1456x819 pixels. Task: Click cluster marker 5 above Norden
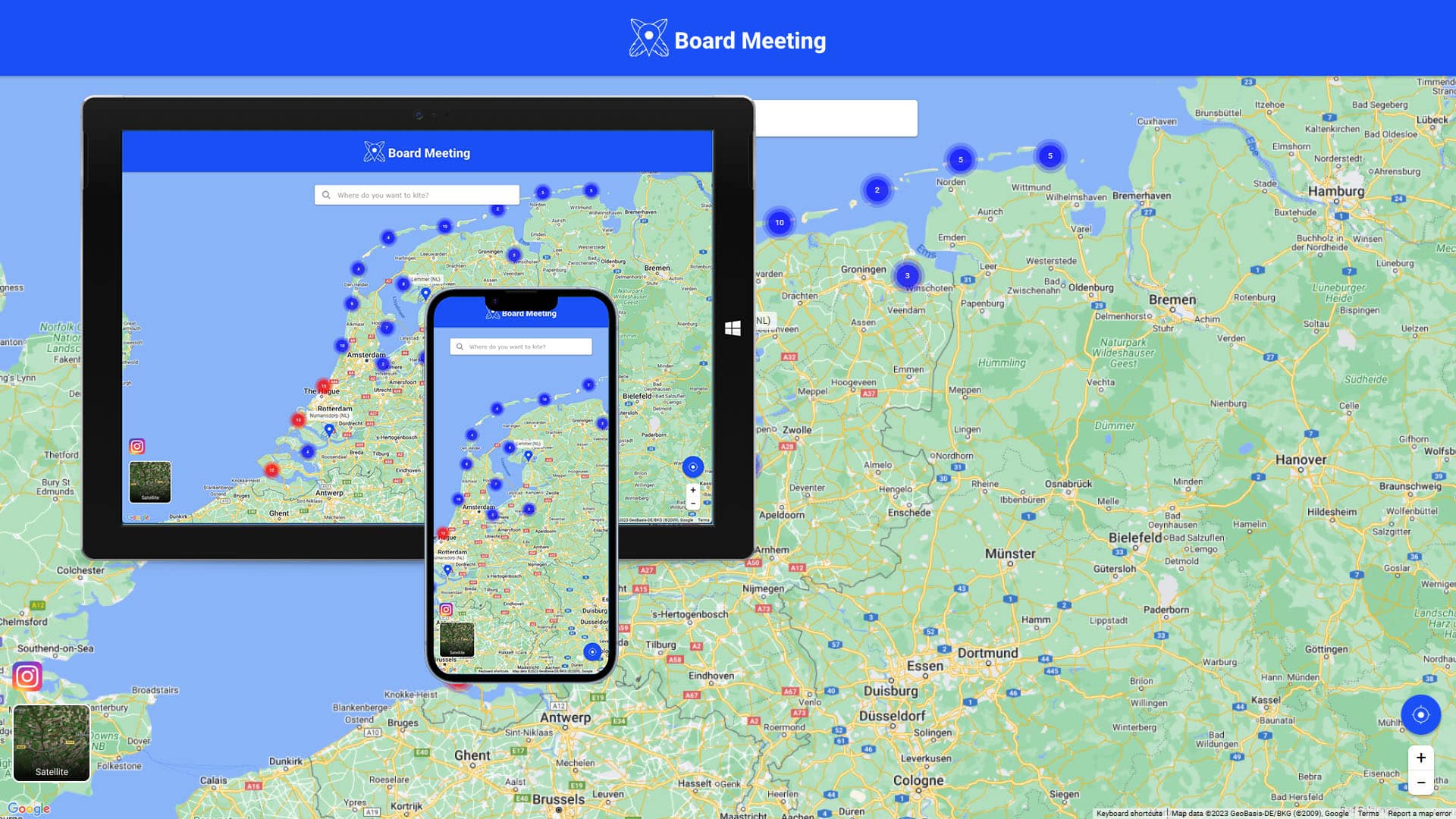tap(960, 160)
